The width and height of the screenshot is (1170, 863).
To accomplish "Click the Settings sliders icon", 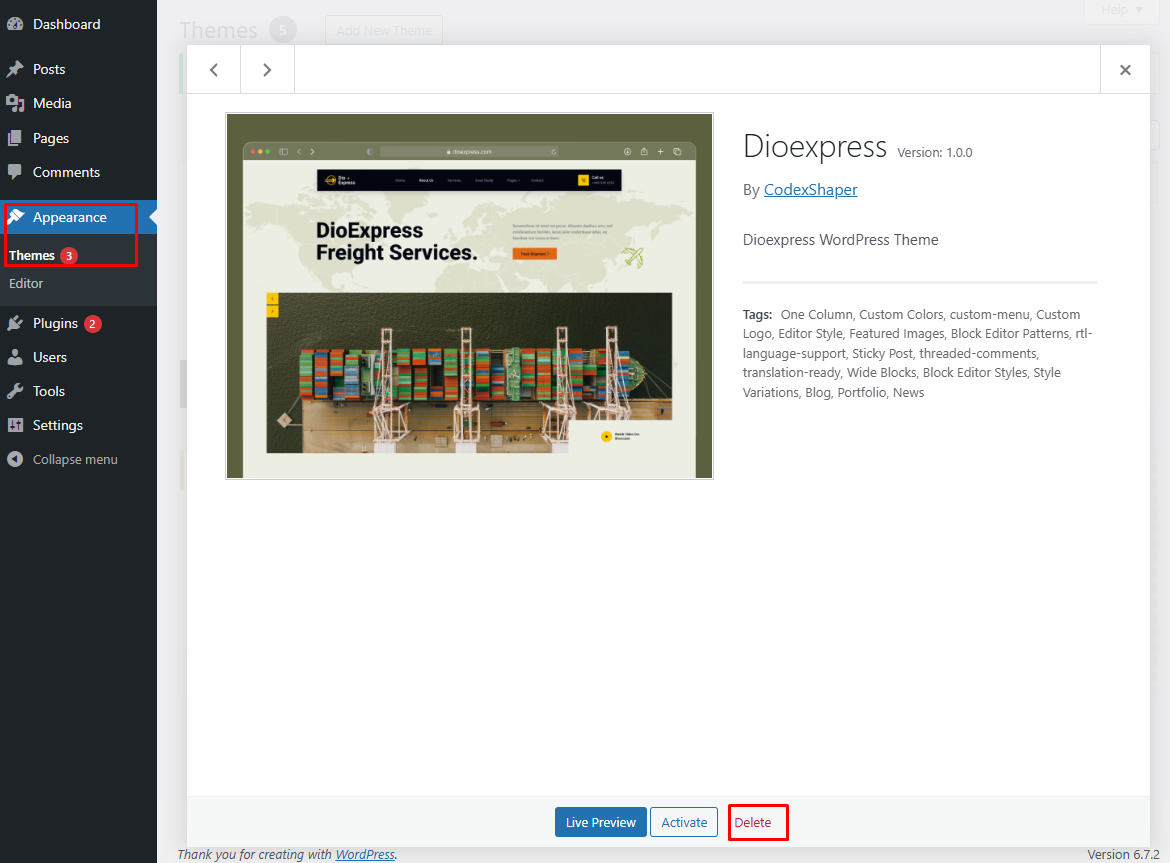I will pos(15,425).
